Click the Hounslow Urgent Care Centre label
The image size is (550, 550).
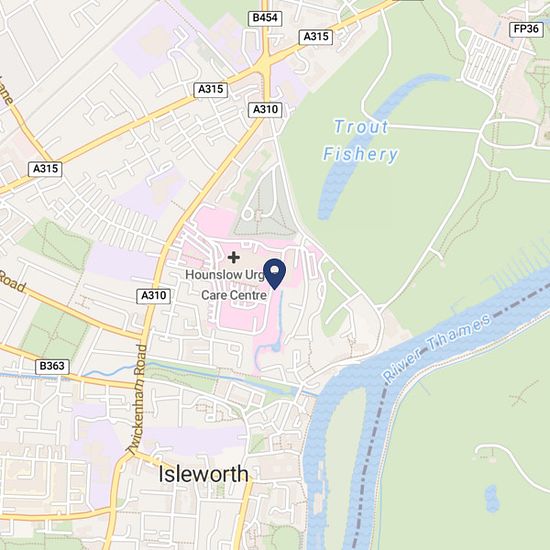point(227,285)
